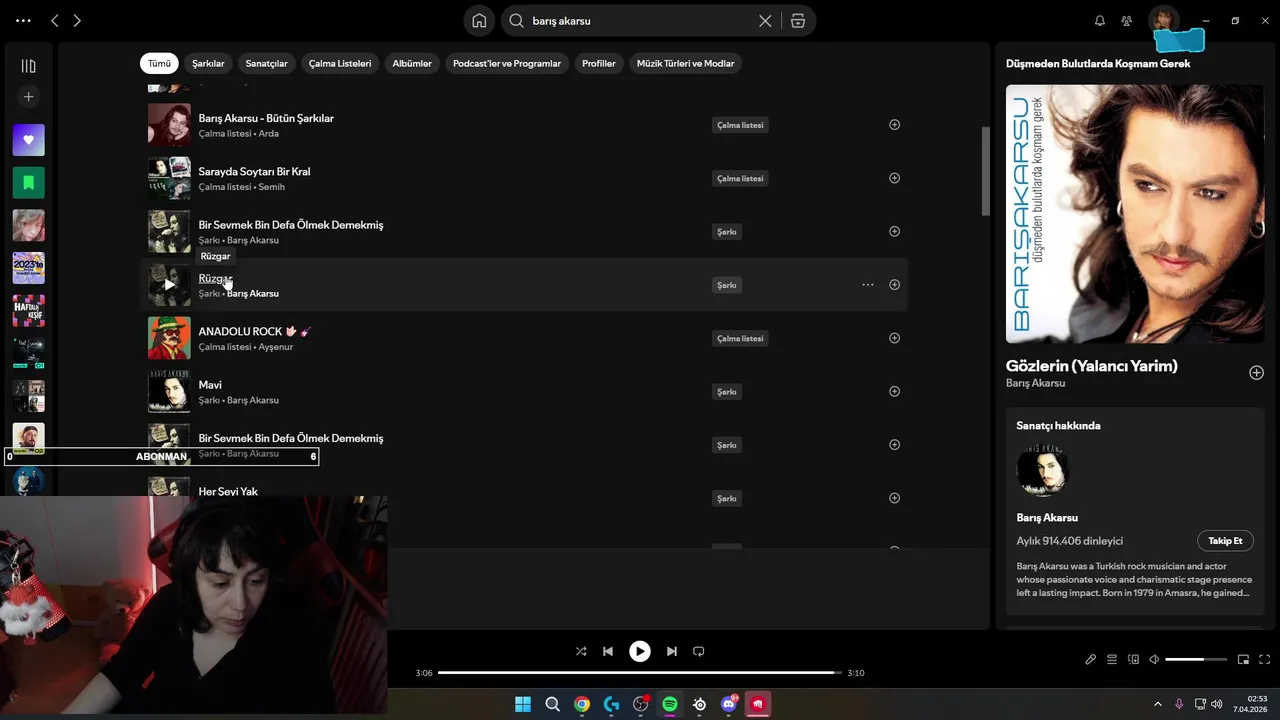Go forward with the right arrow
This screenshot has height=720, width=1280.
tap(77, 20)
